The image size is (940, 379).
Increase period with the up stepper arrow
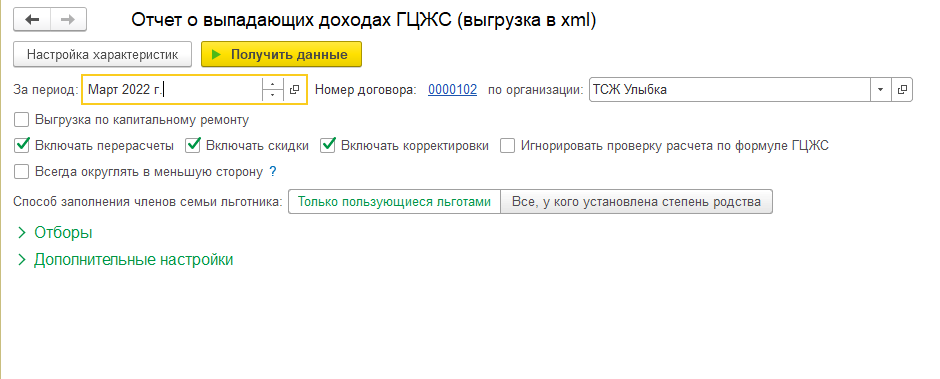pos(273,85)
